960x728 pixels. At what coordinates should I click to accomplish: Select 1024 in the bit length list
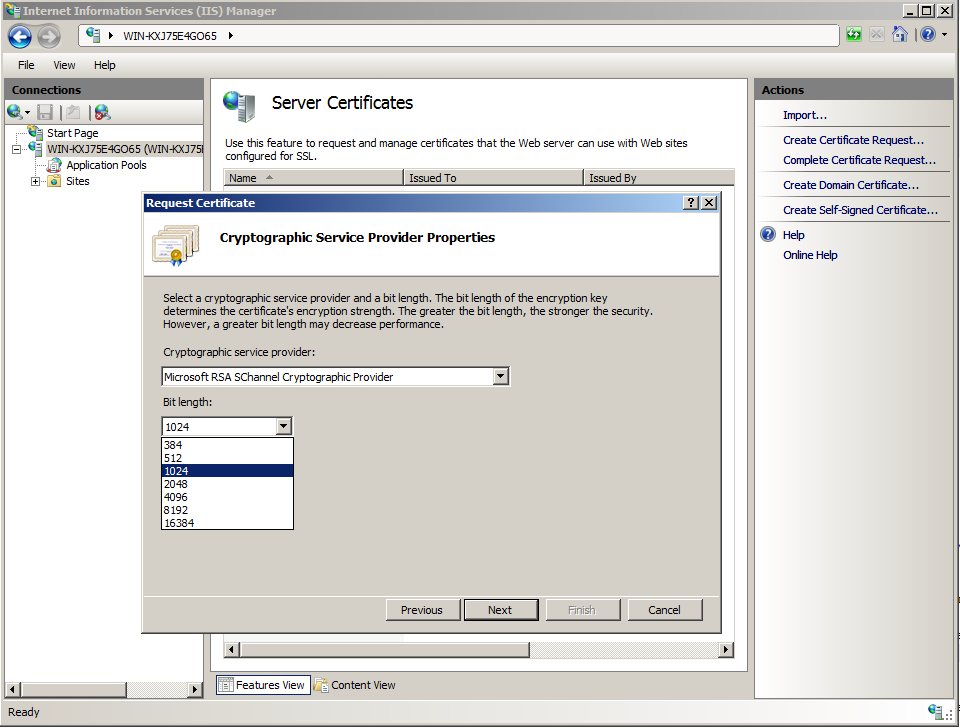coord(227,471)
